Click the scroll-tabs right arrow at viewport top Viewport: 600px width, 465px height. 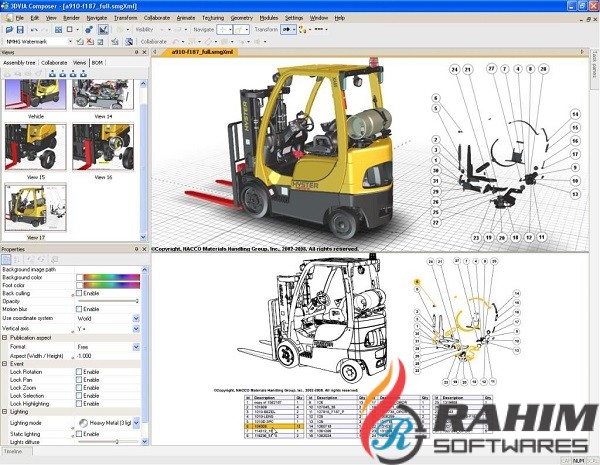click(x=582, y=52)
